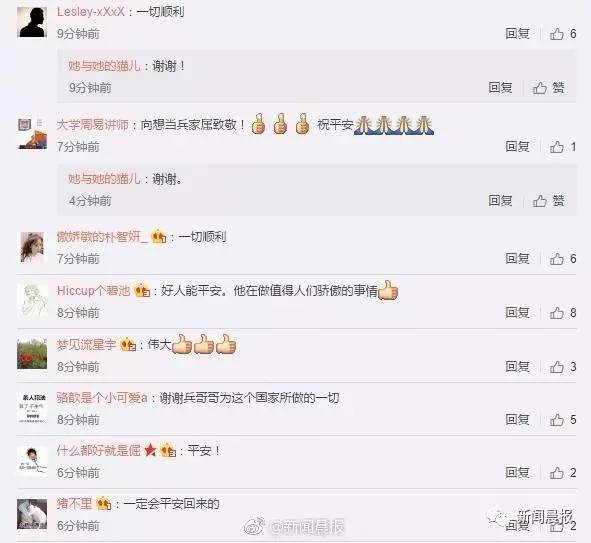Click 赞 on first 她与她的猫儿 reply

[x=548, y=88]
